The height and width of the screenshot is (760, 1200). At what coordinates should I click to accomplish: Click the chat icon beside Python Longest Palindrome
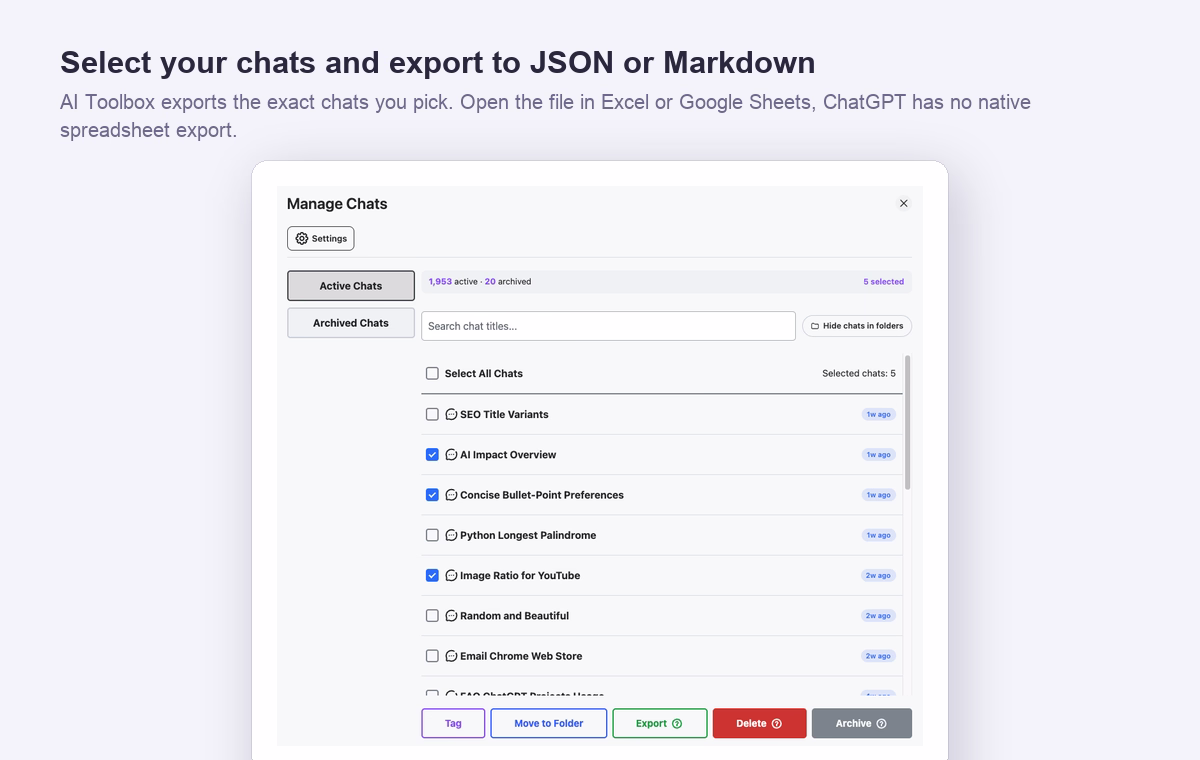pos(451,535)
